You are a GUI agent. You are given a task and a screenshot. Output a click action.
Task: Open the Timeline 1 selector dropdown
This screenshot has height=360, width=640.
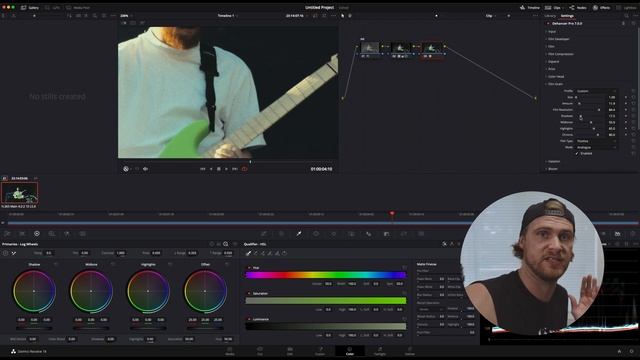[x=227, y=16]
